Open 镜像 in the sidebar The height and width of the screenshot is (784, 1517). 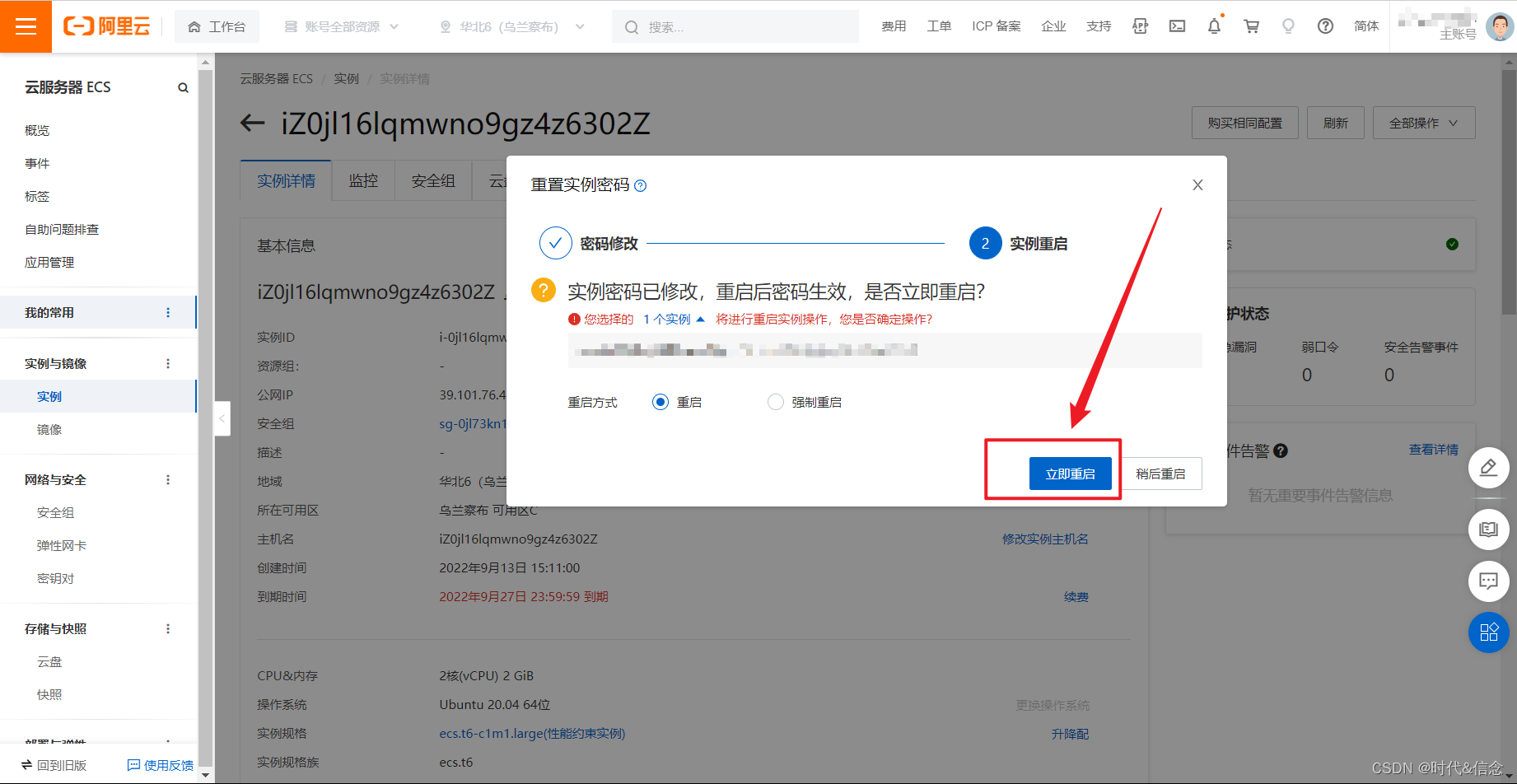pos(49,430)
